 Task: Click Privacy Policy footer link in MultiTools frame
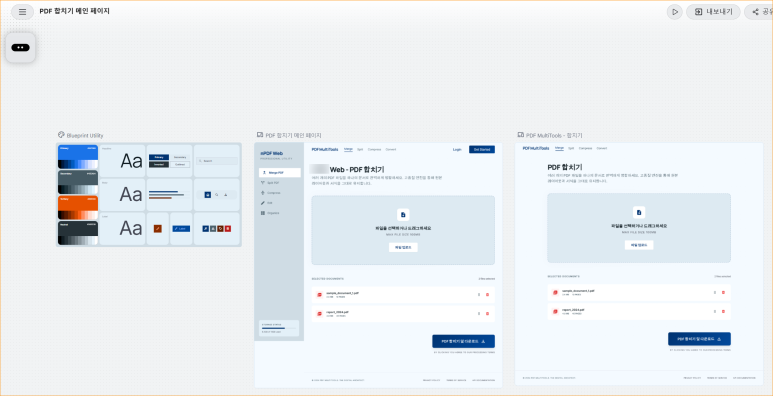tap(692, 378)
